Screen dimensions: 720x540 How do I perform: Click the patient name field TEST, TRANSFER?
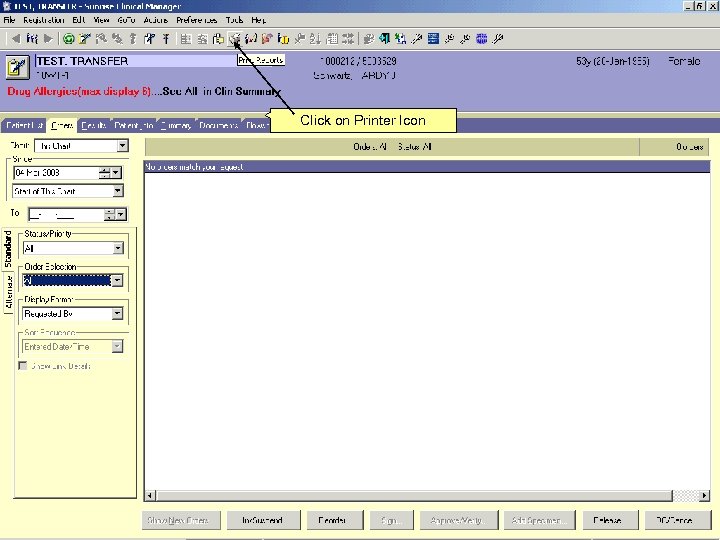135,61
